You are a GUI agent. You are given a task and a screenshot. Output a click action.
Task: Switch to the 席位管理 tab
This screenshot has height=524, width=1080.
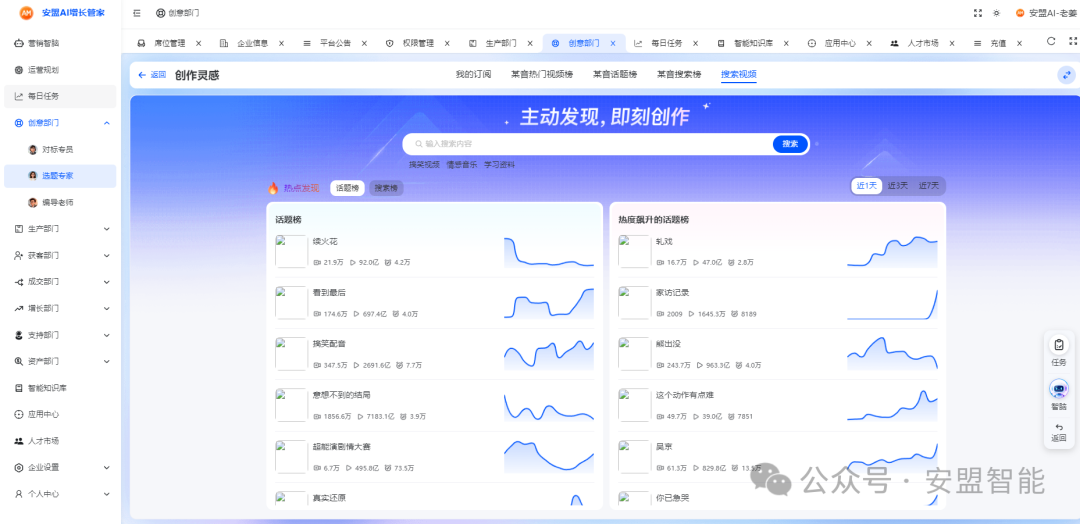coord(169,43)
